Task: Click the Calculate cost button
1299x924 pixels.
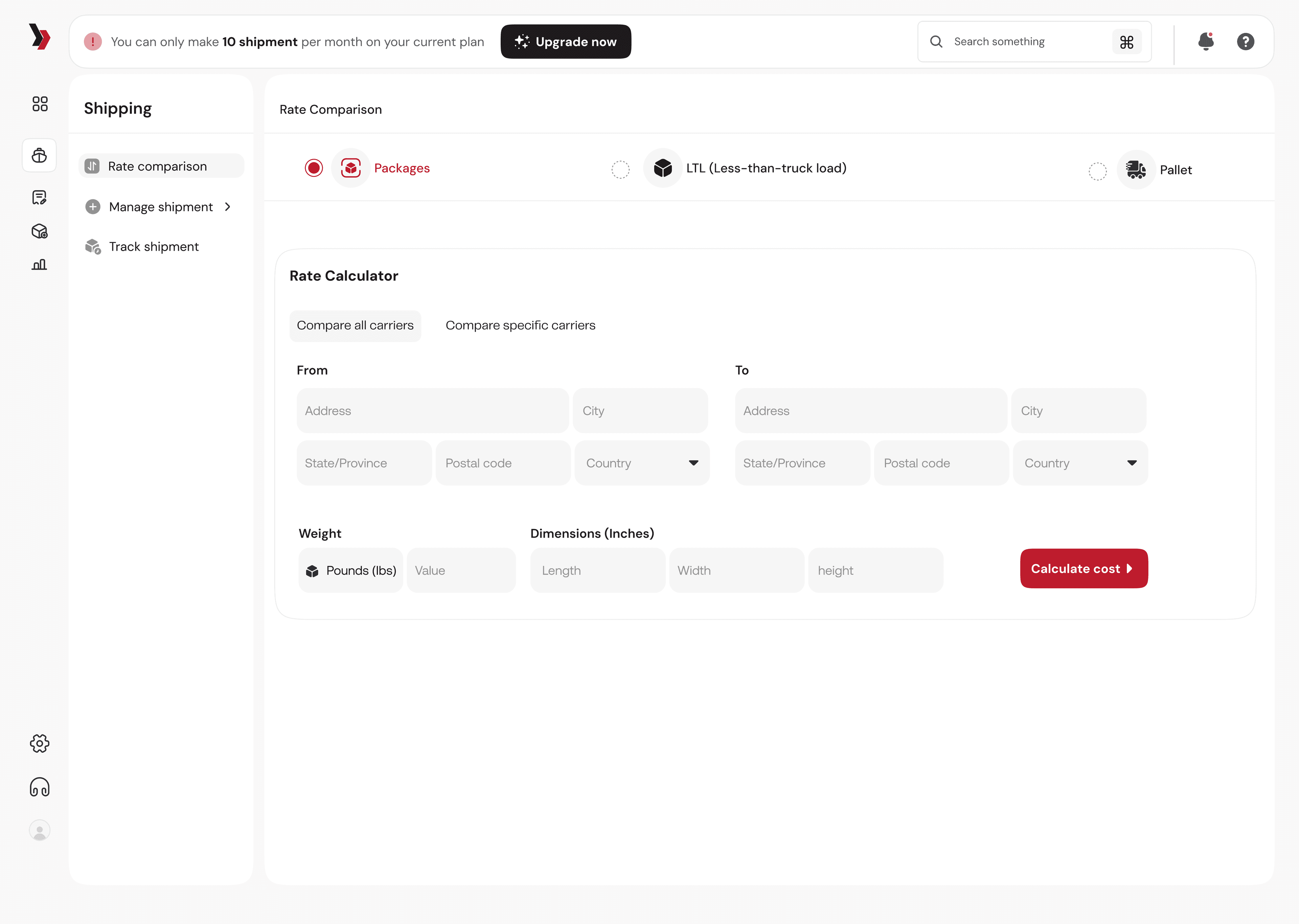Action: pos(1084,568)
